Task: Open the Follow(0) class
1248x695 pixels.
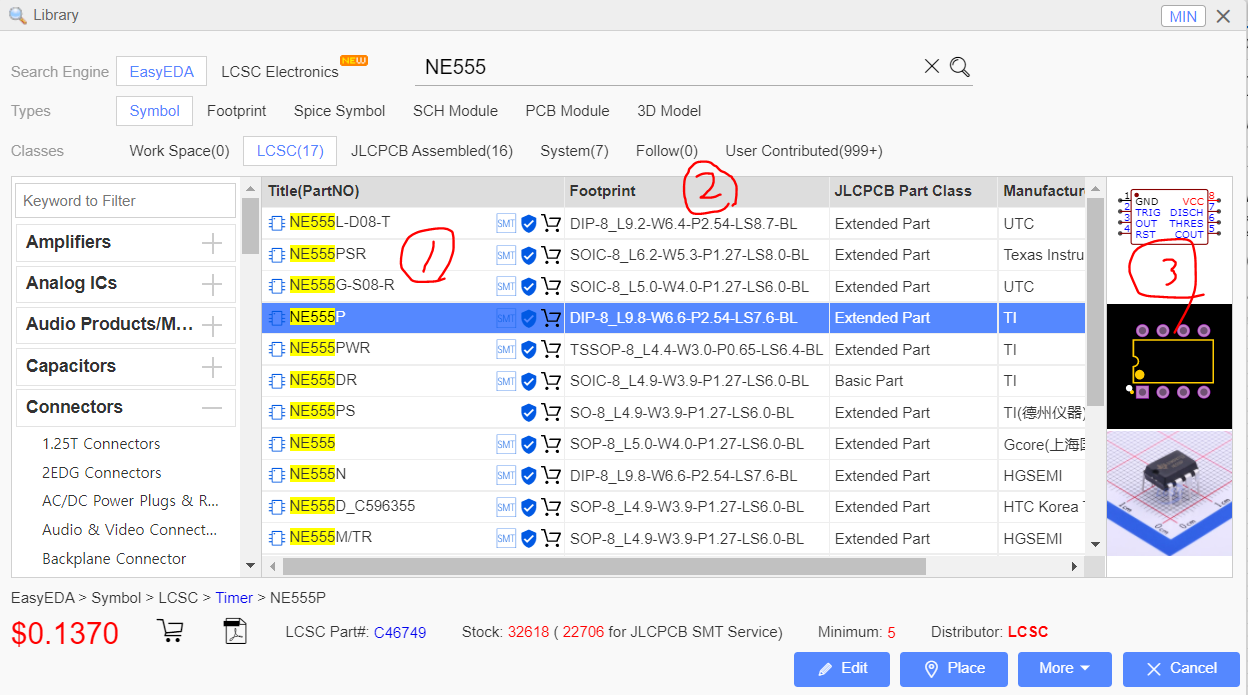Action: point(667,151)
